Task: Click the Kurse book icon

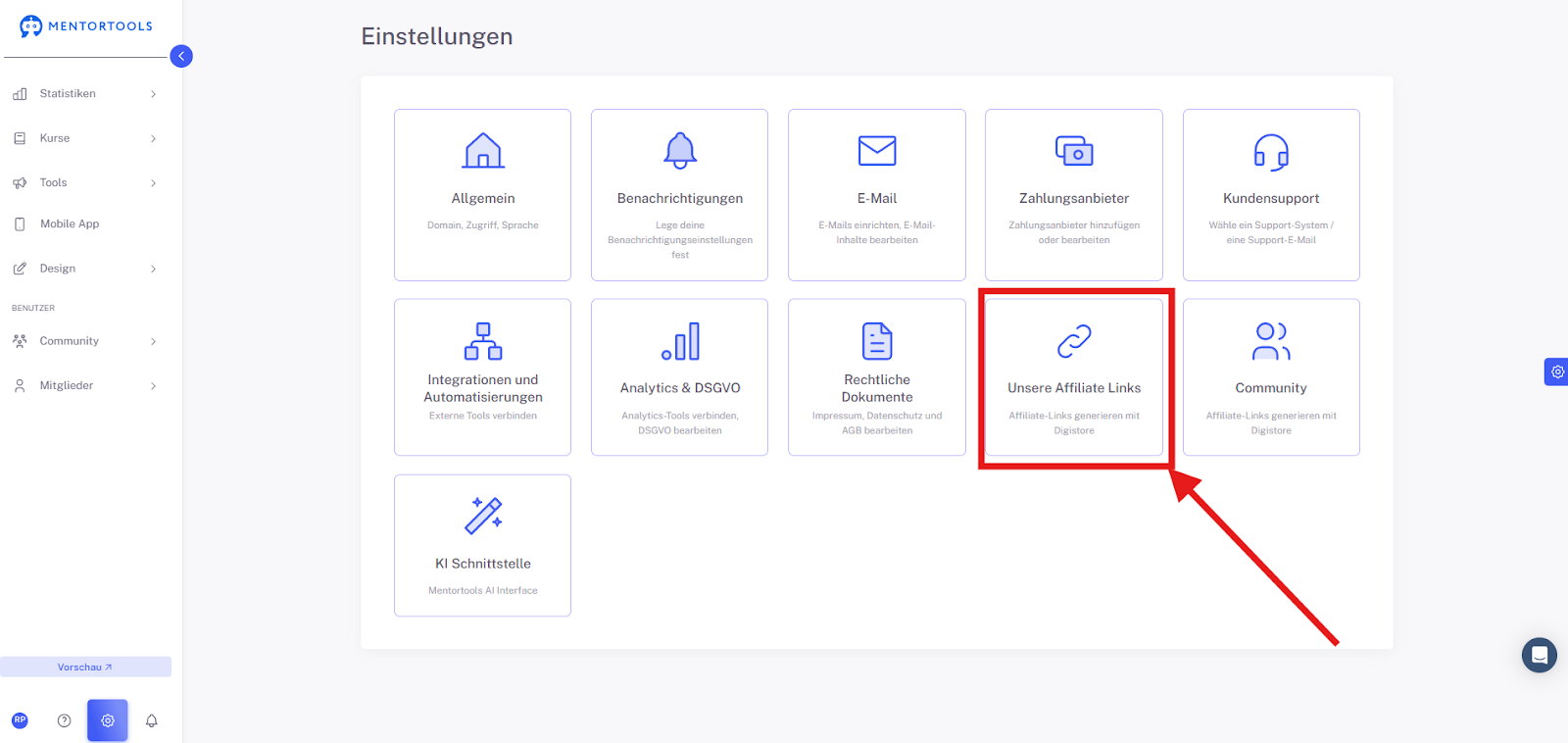Action: [x=20, y=138]
